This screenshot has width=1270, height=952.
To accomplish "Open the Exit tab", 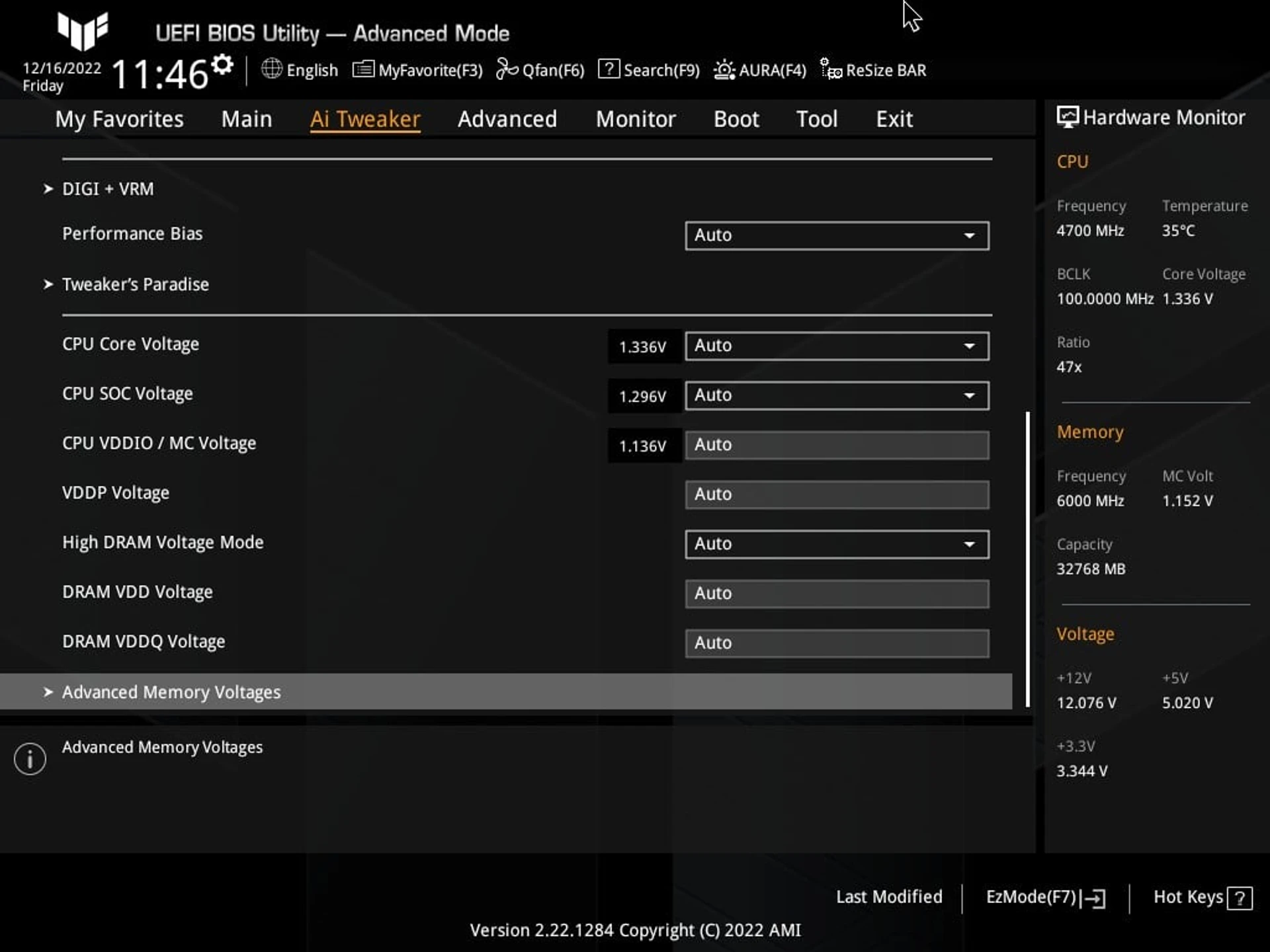I will click(x=894, y=119).
